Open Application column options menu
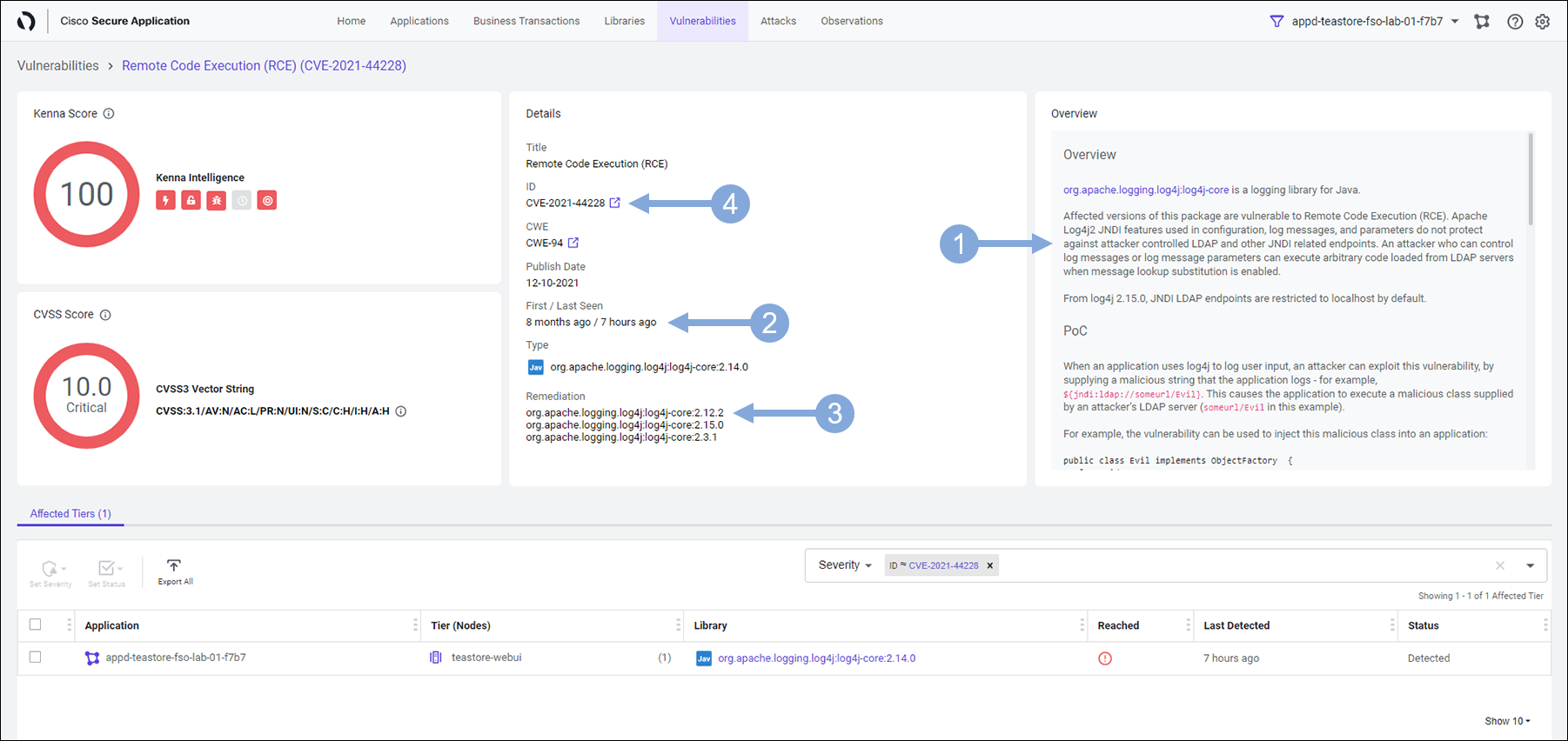This screenshot has height=741, width=1568. (415, 625)
